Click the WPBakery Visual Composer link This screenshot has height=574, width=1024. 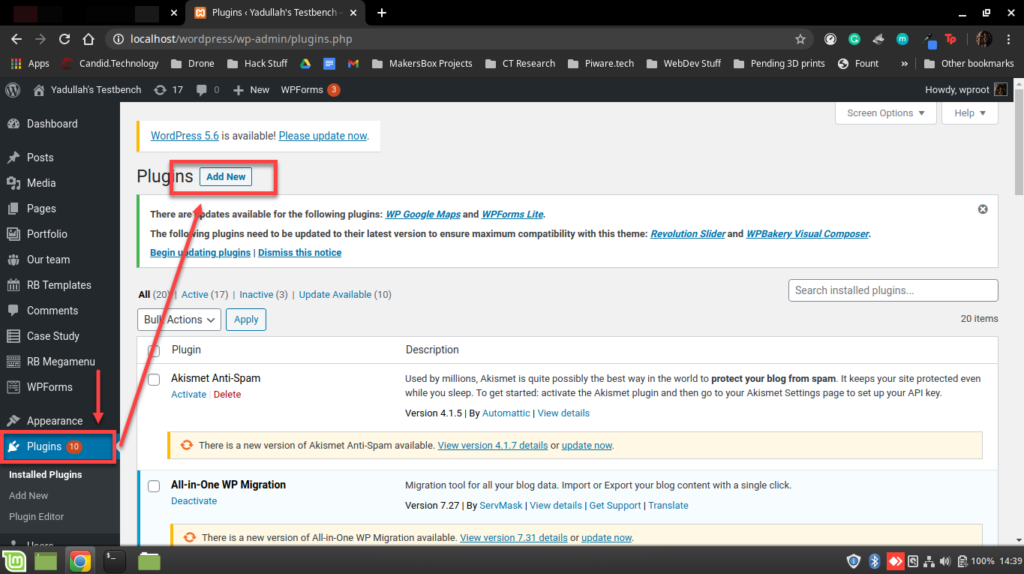(807, 234)
